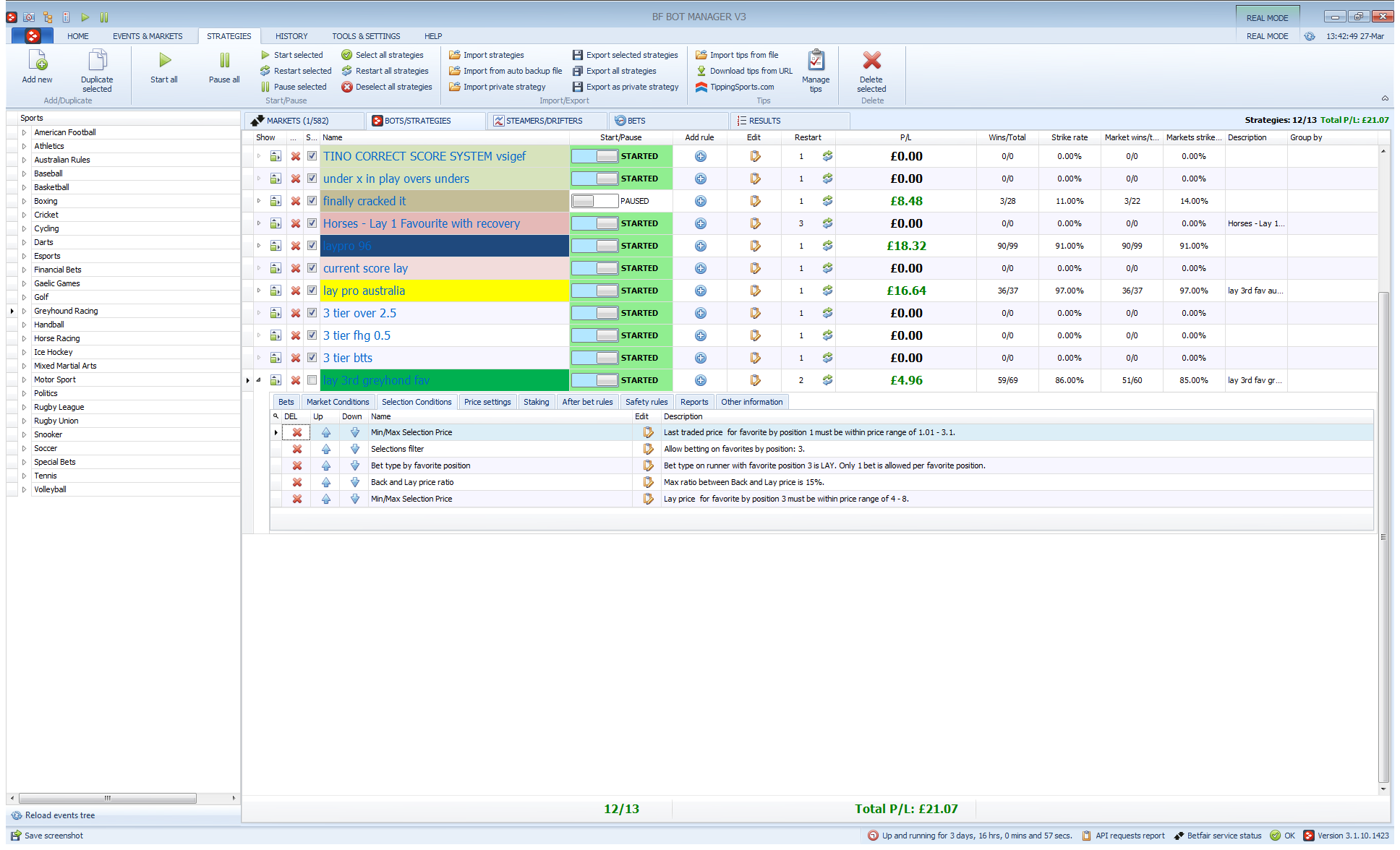This screenshot has width=1400, height=850.
Task: Click the Add new strategy icon
Action: (37, 61)
